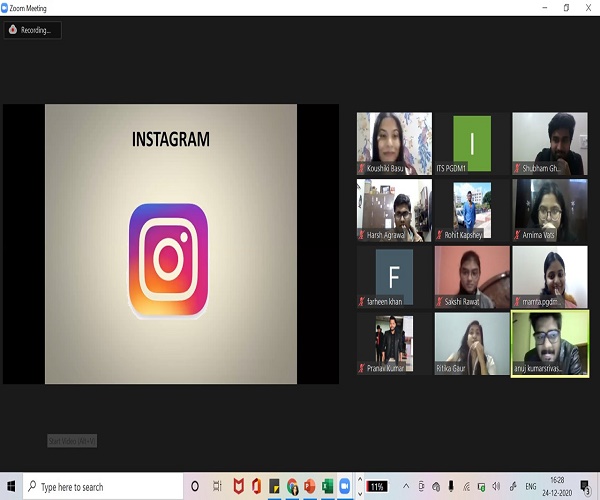Click muted mic icon on Shubham Gh...

pos(517,168)
